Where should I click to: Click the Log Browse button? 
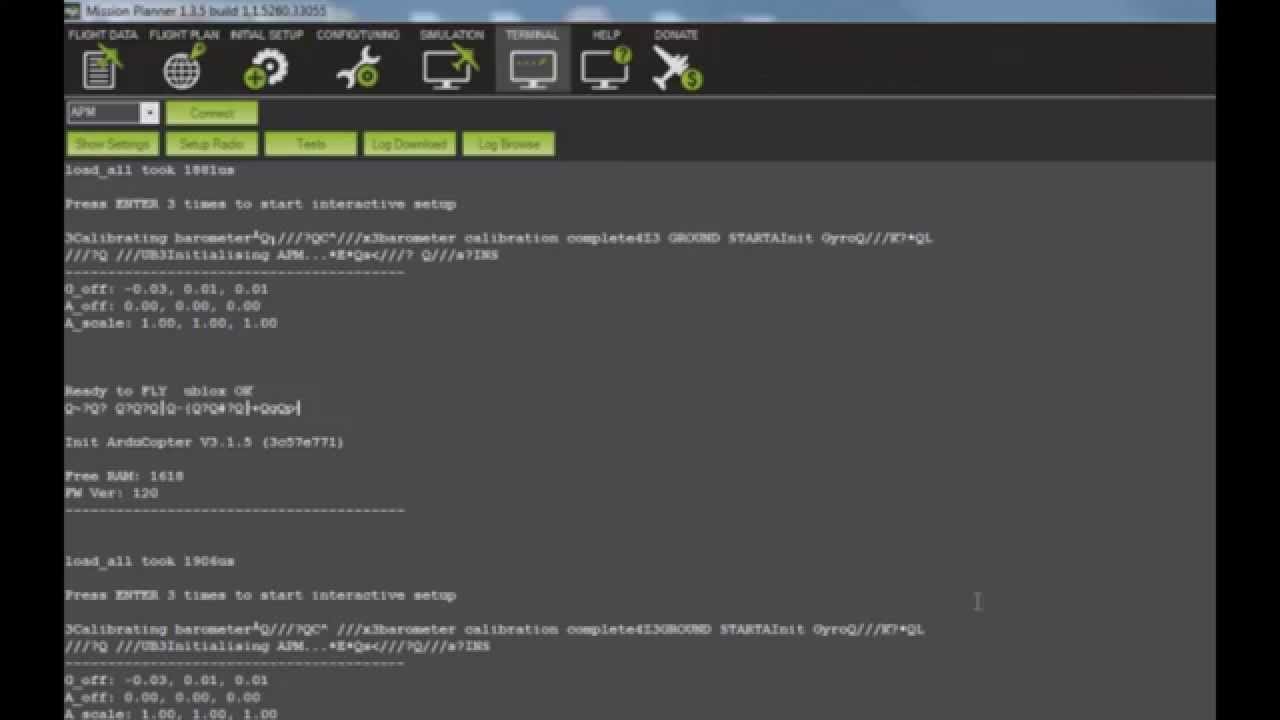pos(509,144)
